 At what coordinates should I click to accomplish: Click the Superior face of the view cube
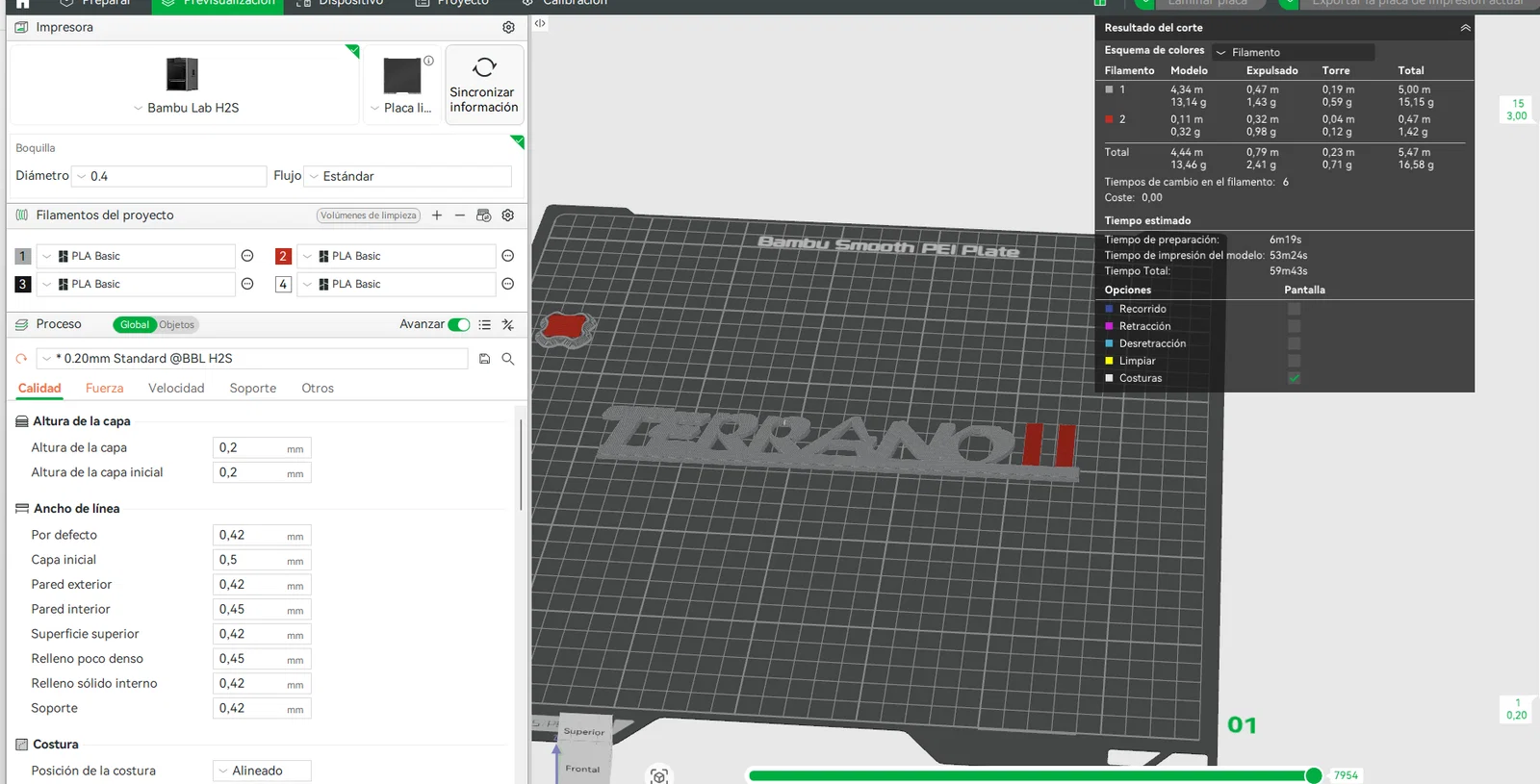(x=584, y=732)
